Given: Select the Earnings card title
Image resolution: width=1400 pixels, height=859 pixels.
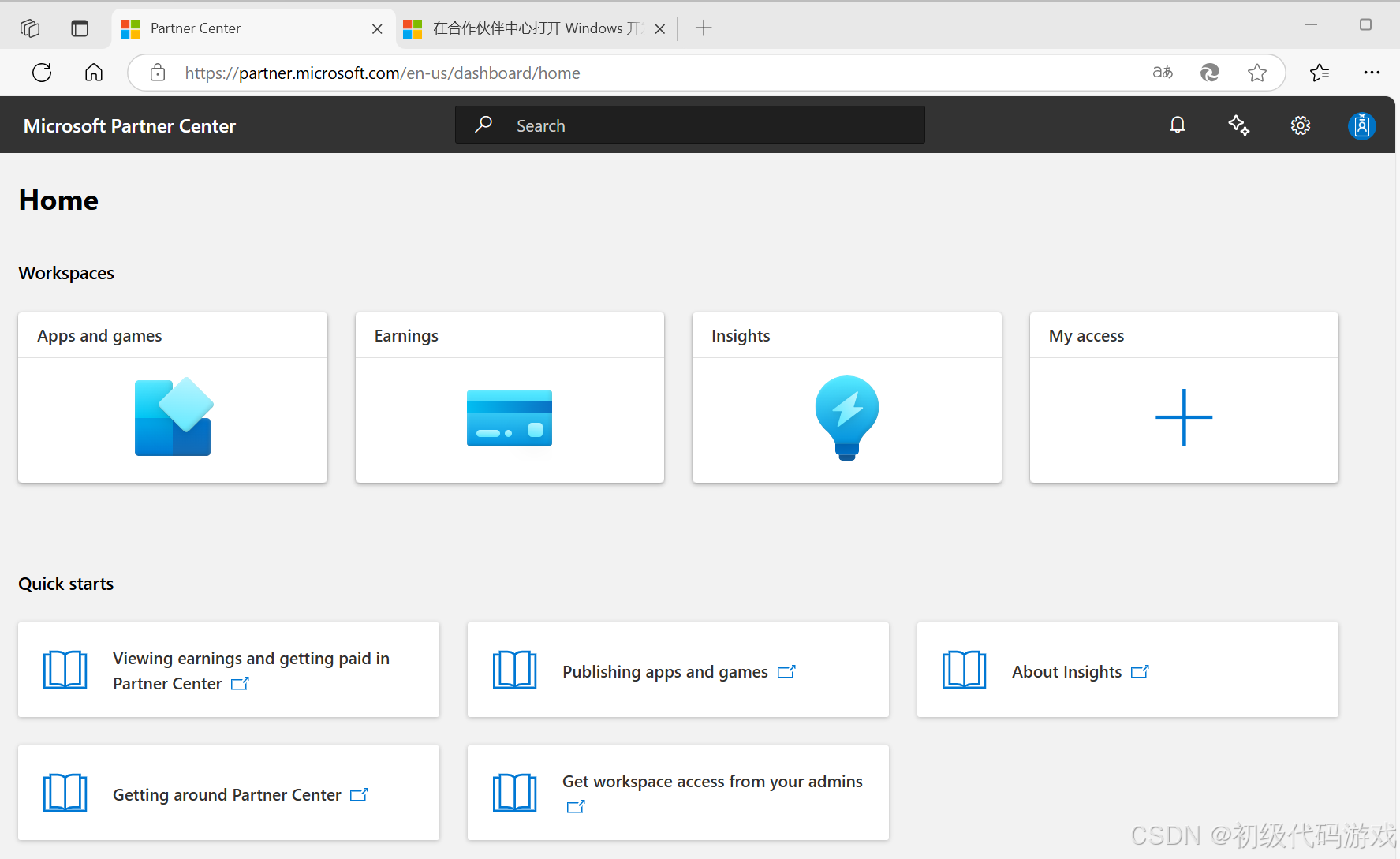Looking at the screenshot, I should [406, 336].
